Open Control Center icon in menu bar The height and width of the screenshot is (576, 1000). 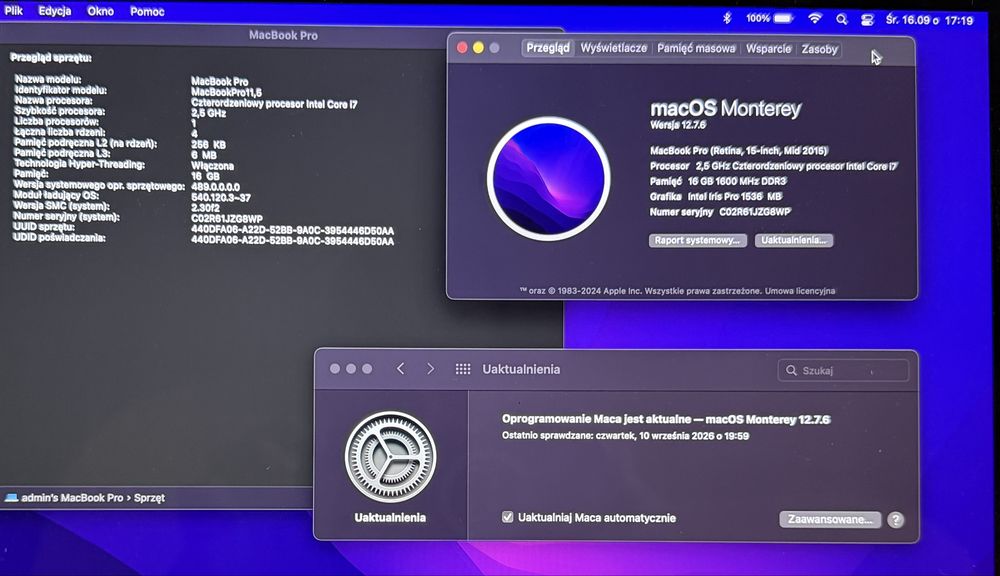[x=867, y=20]
